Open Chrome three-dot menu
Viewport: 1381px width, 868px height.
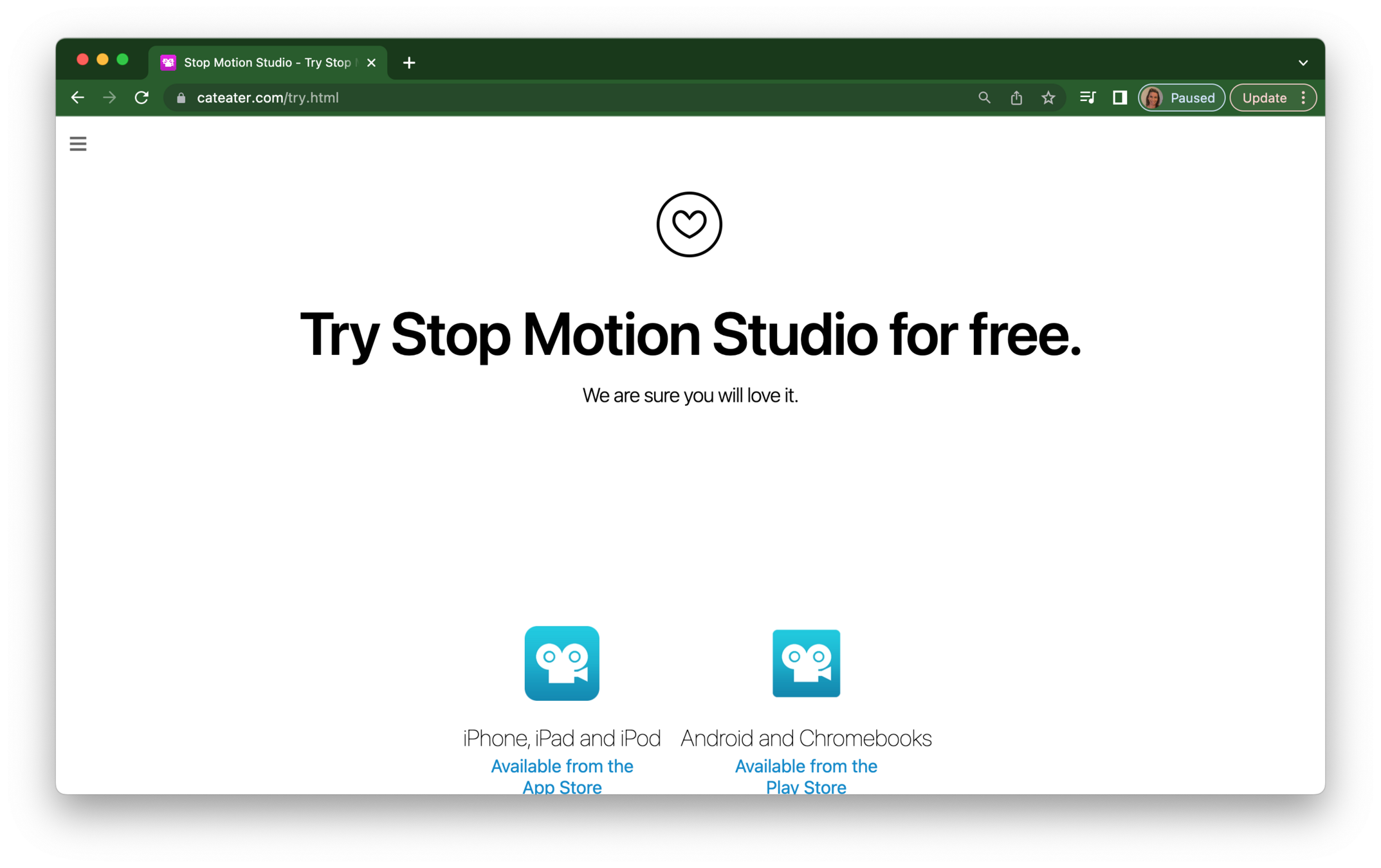[1304, 98]
